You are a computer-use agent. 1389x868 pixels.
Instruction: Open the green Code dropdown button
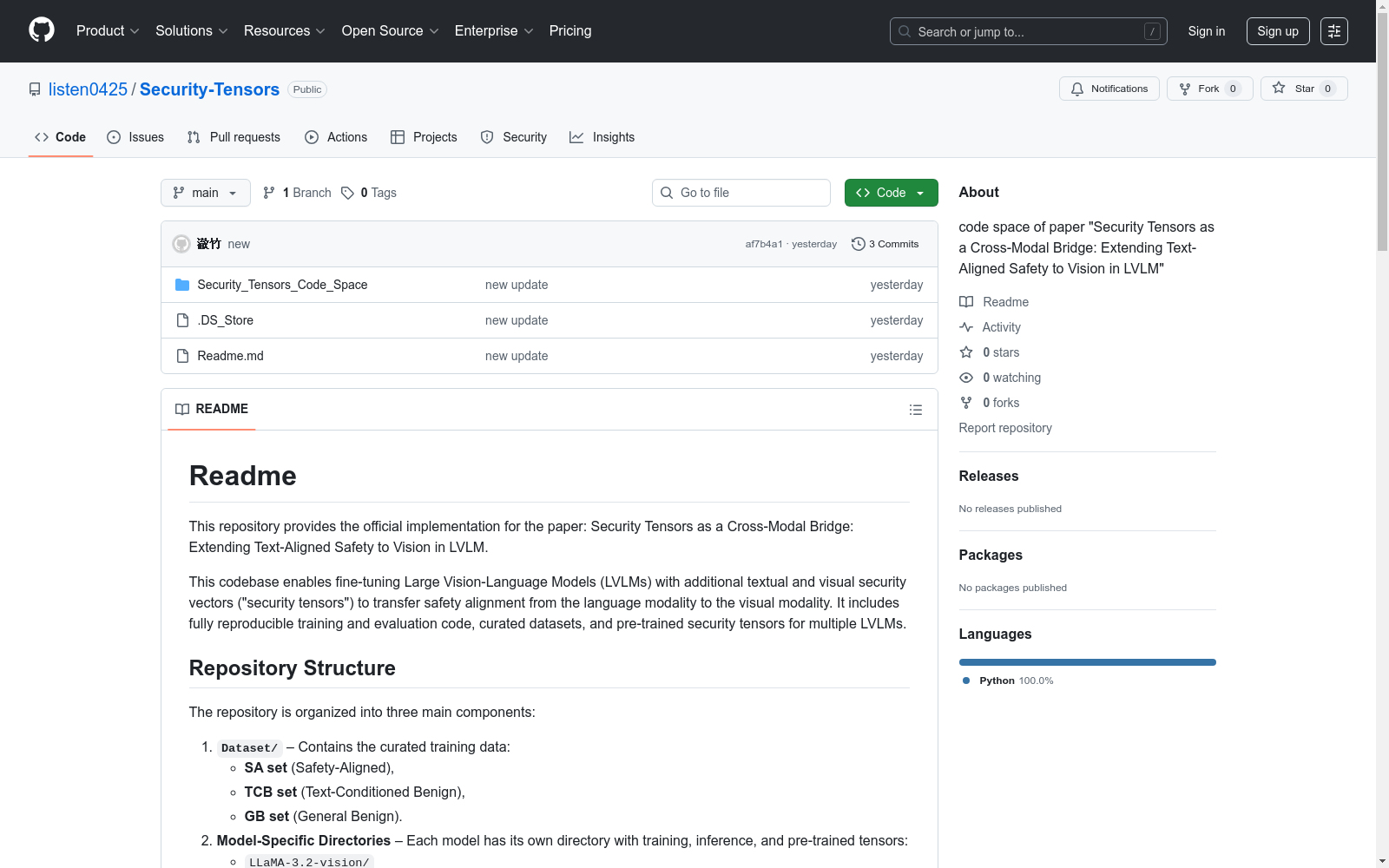(x=892, y=193)
